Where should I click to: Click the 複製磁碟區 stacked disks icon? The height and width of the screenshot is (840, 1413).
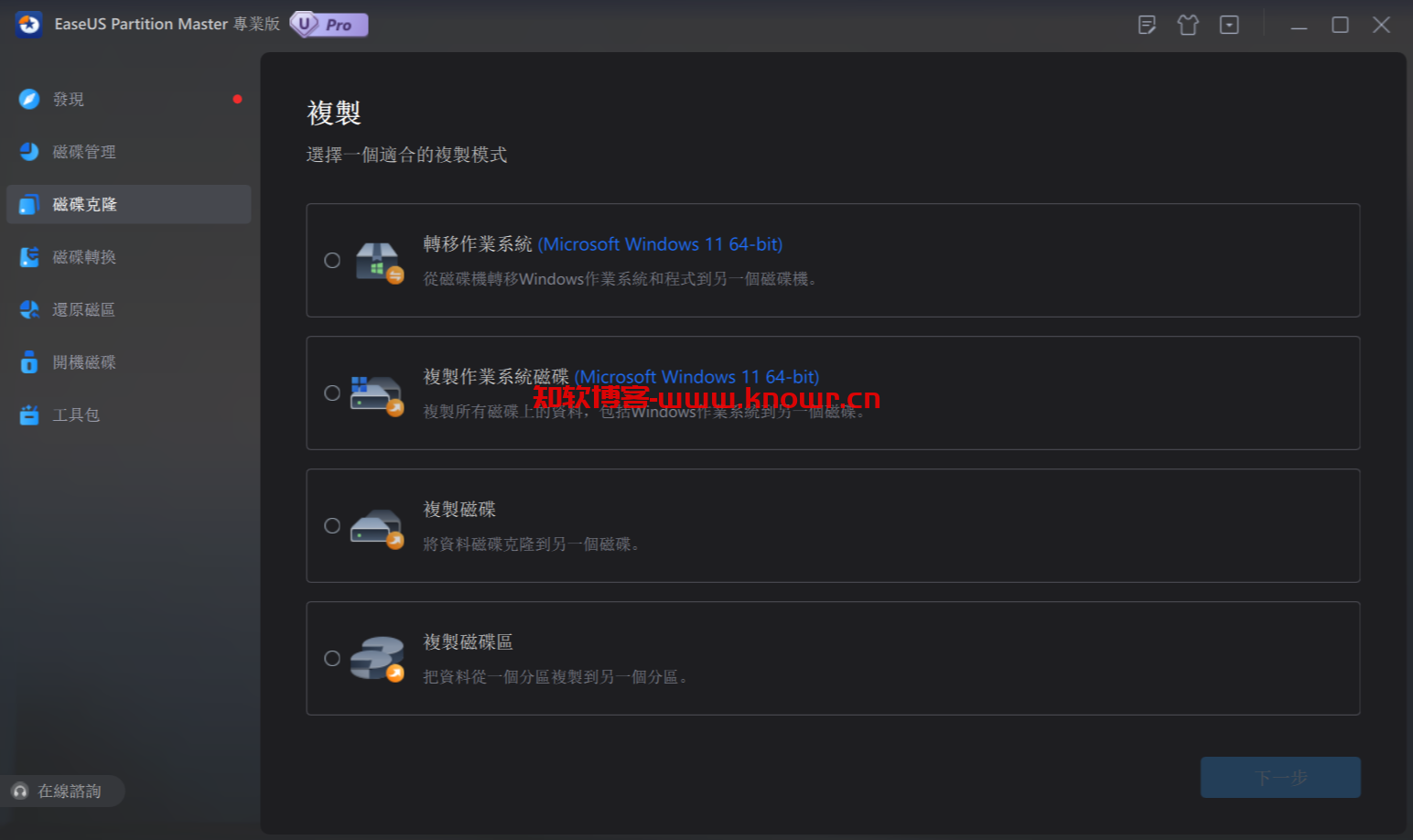[377, 659]
